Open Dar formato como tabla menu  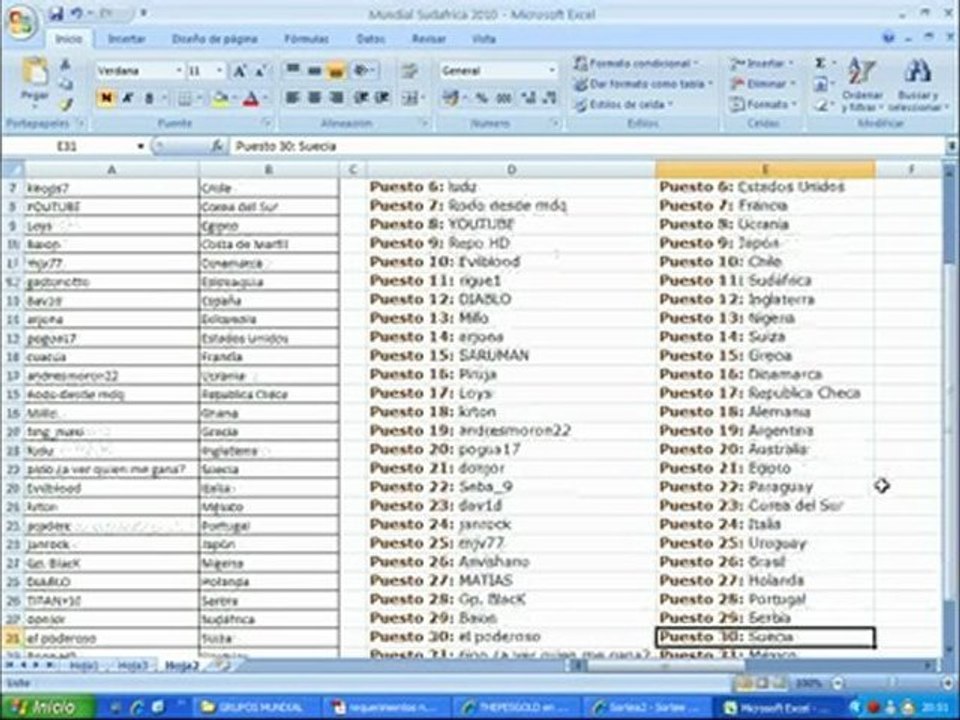pyautogui.click(x=643, y=84)
